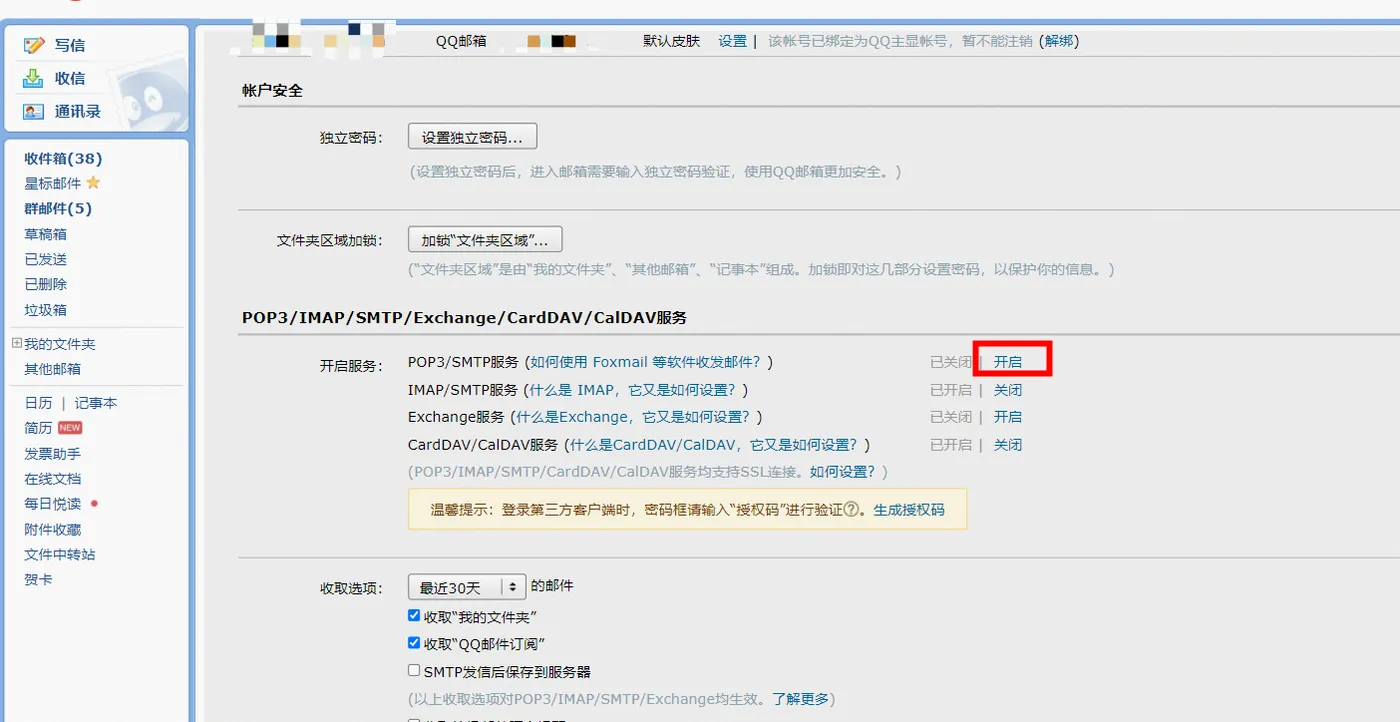Click 了解更多 link
The height and width of the screenshot is (722, 1400).
801,699
